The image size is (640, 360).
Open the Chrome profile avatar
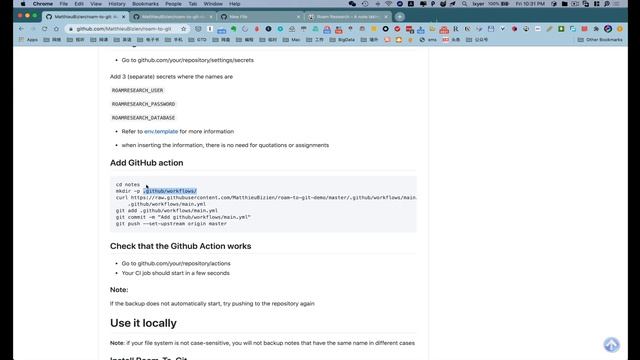click(x=608, y=29)
